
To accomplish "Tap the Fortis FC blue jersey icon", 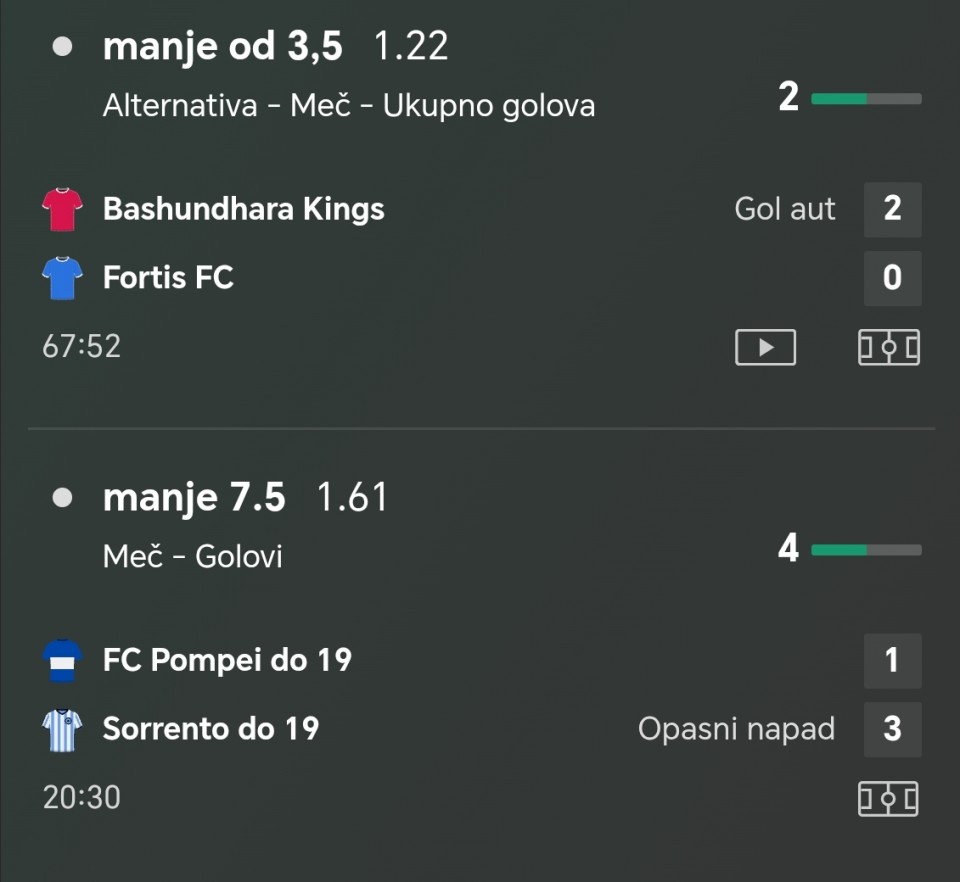I will point(61,277).
